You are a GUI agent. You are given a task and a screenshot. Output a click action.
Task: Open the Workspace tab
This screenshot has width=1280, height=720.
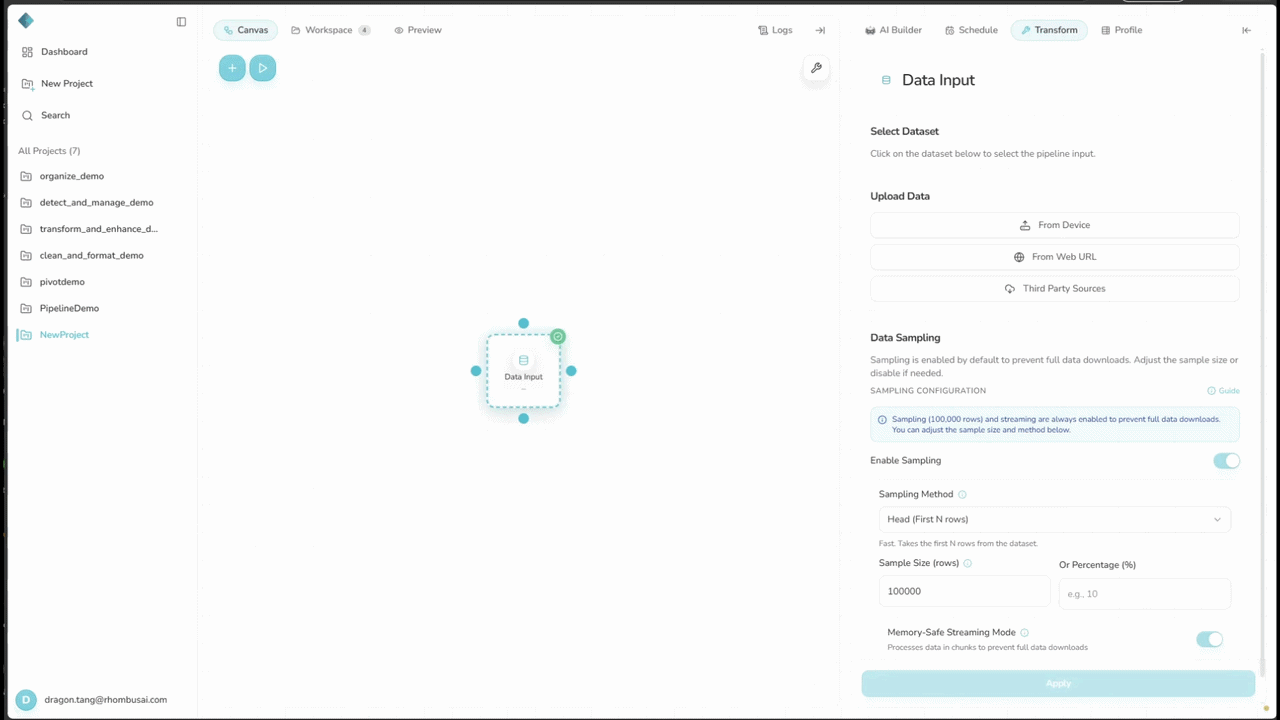pos(331,30)
